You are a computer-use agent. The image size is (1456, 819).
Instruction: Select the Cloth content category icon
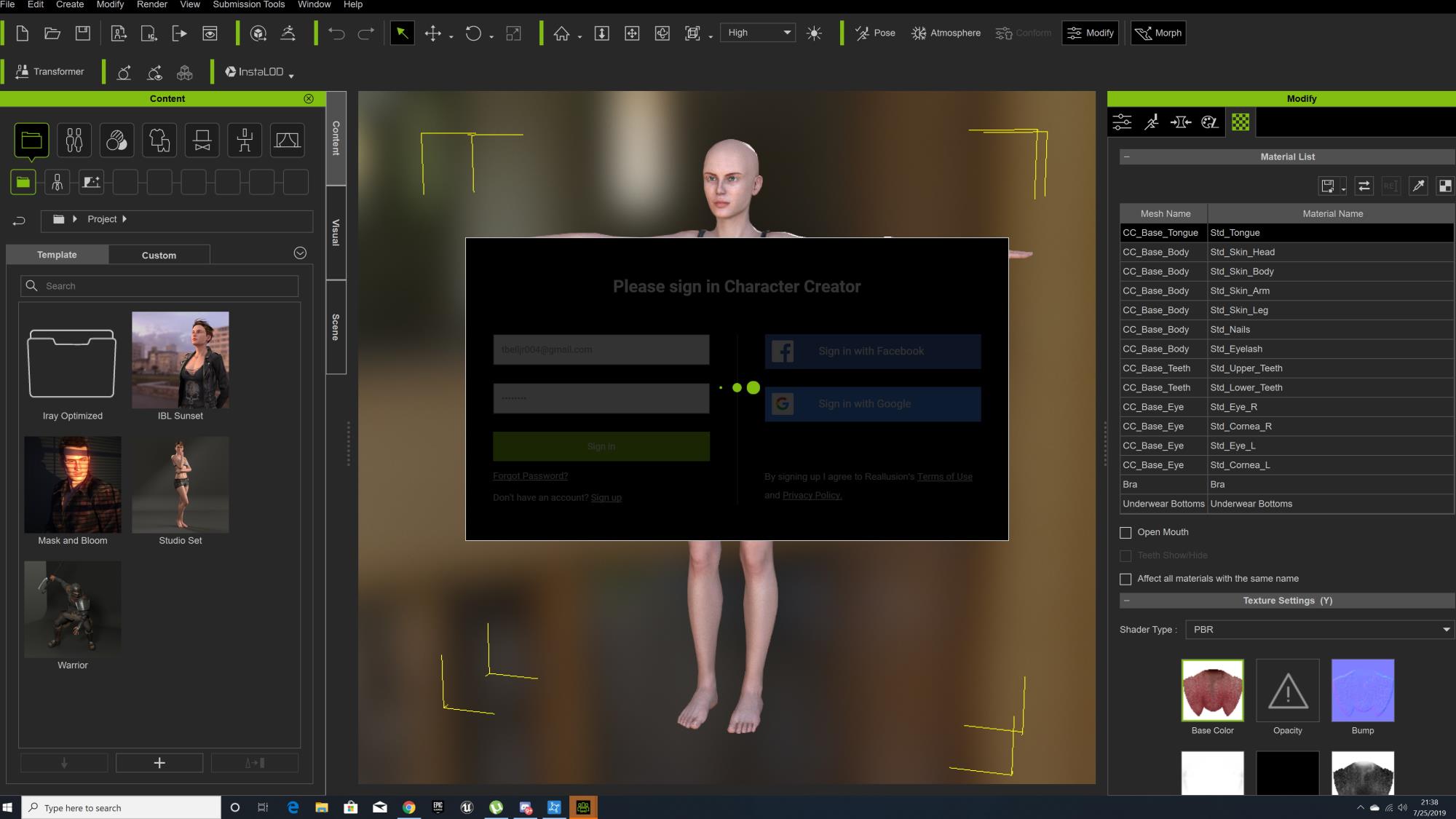coord(159,140)
